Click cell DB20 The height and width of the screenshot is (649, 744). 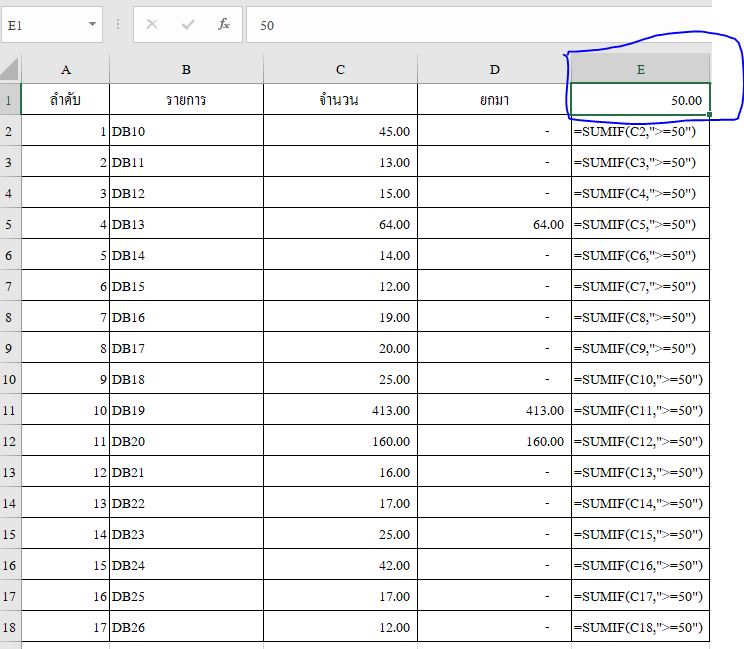click(x=186, y=441)
